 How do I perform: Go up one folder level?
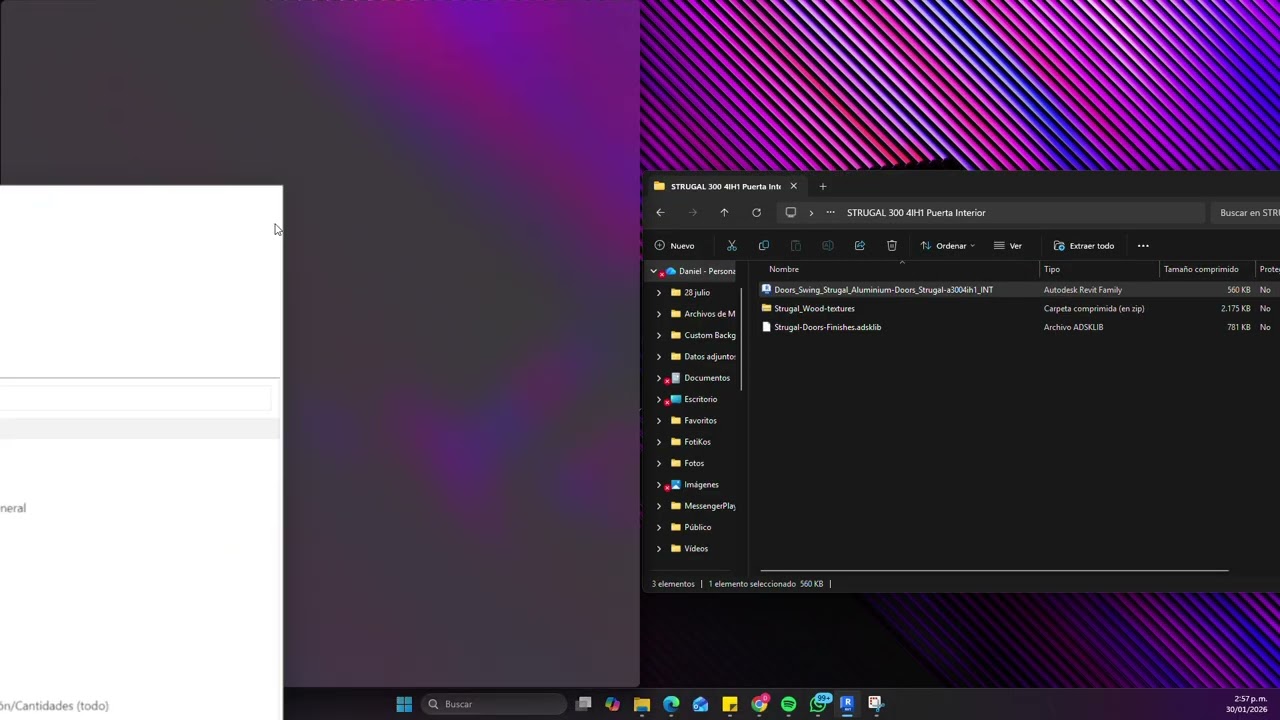(x=724, y=212)
